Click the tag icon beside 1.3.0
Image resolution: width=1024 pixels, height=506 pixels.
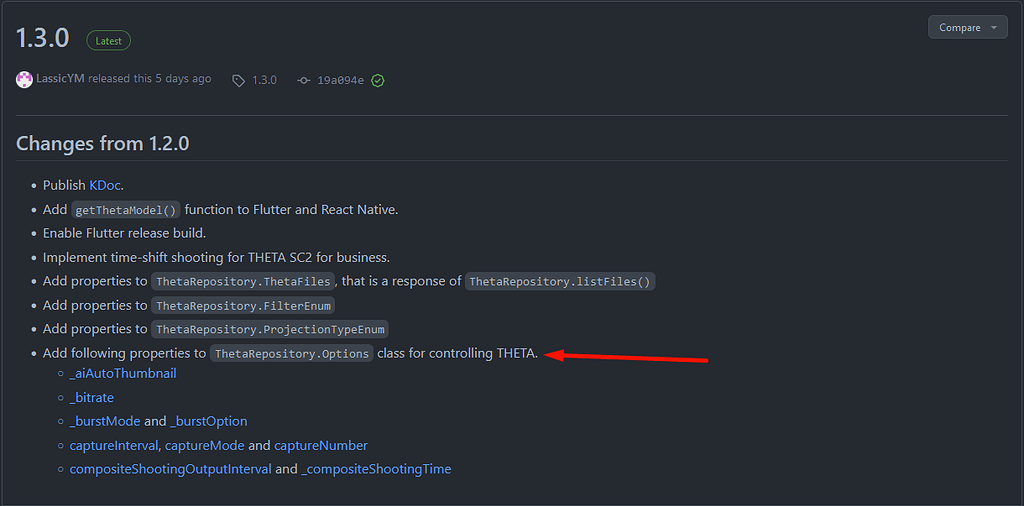pos(238,80)
